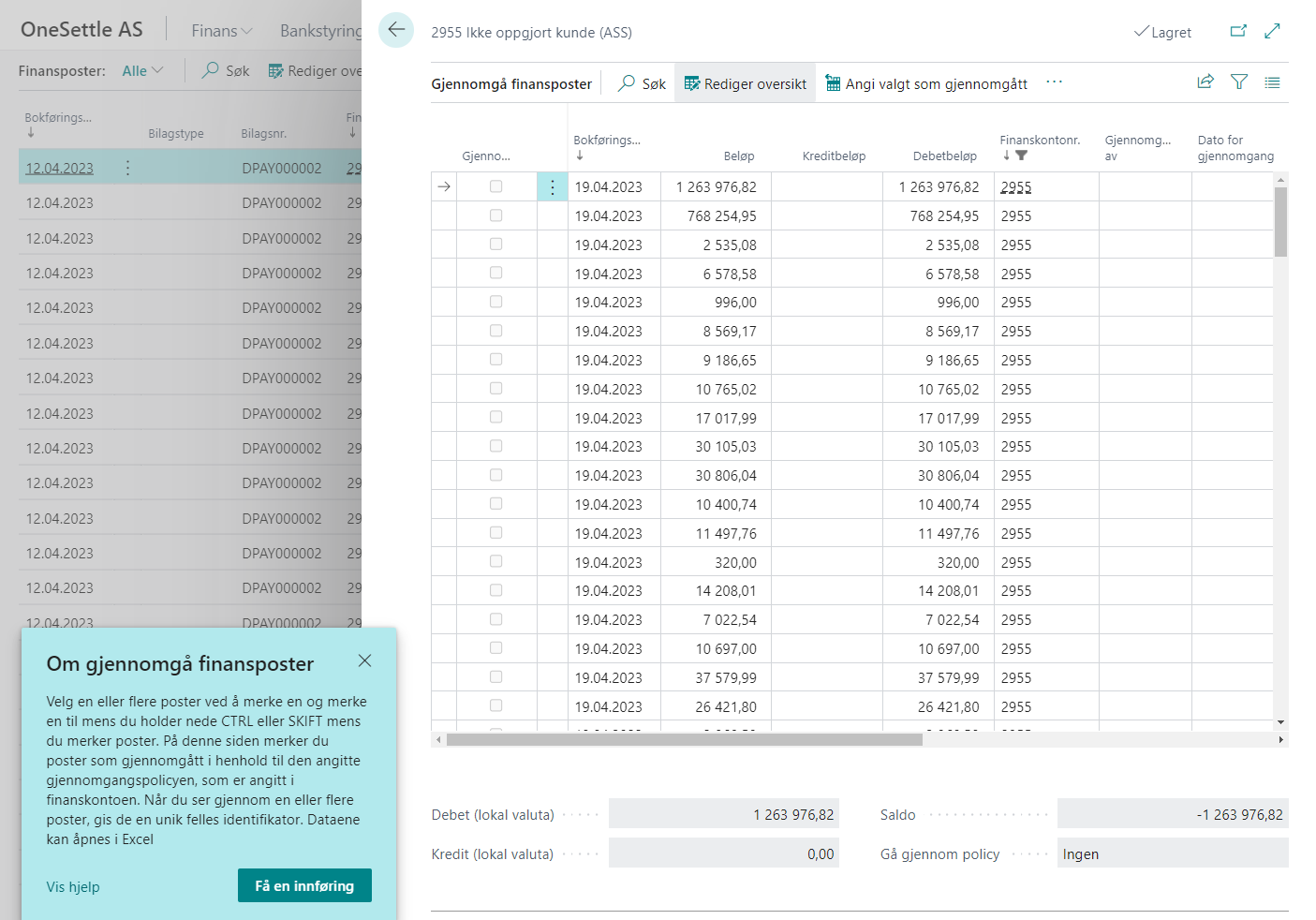Image resolution: width=1316 pixels, height=920 pixels.
Task: Click the horizontal scrollbar under the table
Action: [x=684, y=739]
